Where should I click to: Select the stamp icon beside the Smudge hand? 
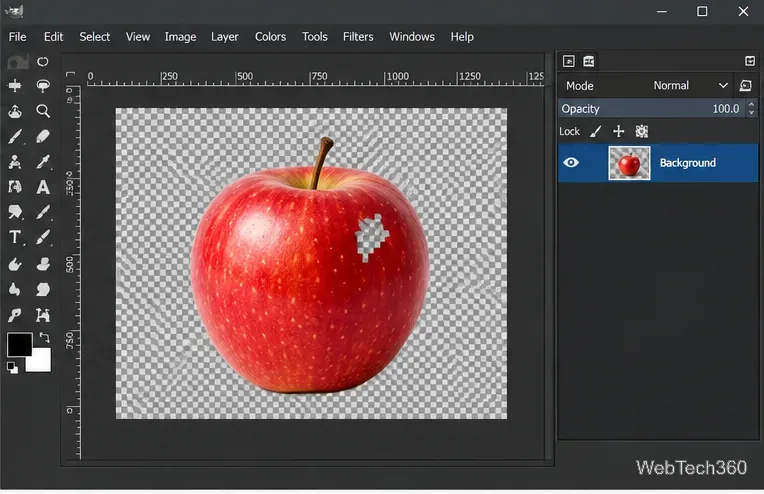click(43, 265)
